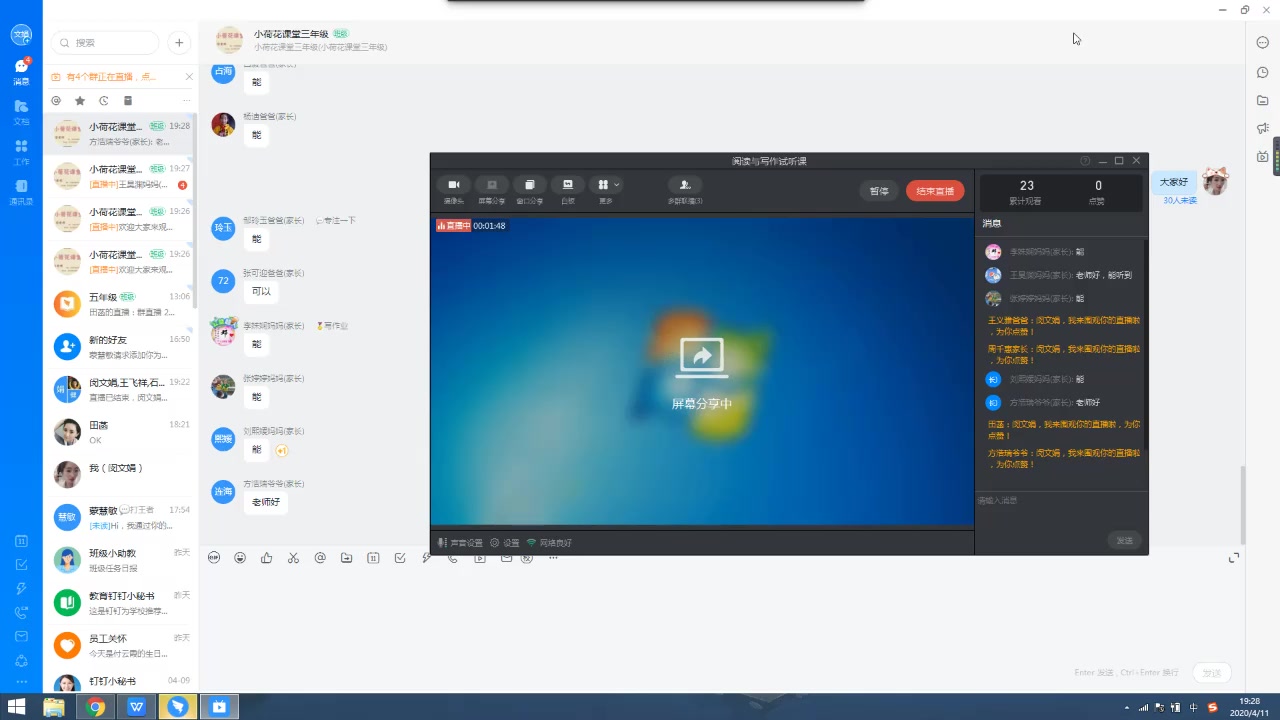Click the thumbs-up icon in chat toolbar
This screenshot has width=1280, height=720.
tap(266, 558)
